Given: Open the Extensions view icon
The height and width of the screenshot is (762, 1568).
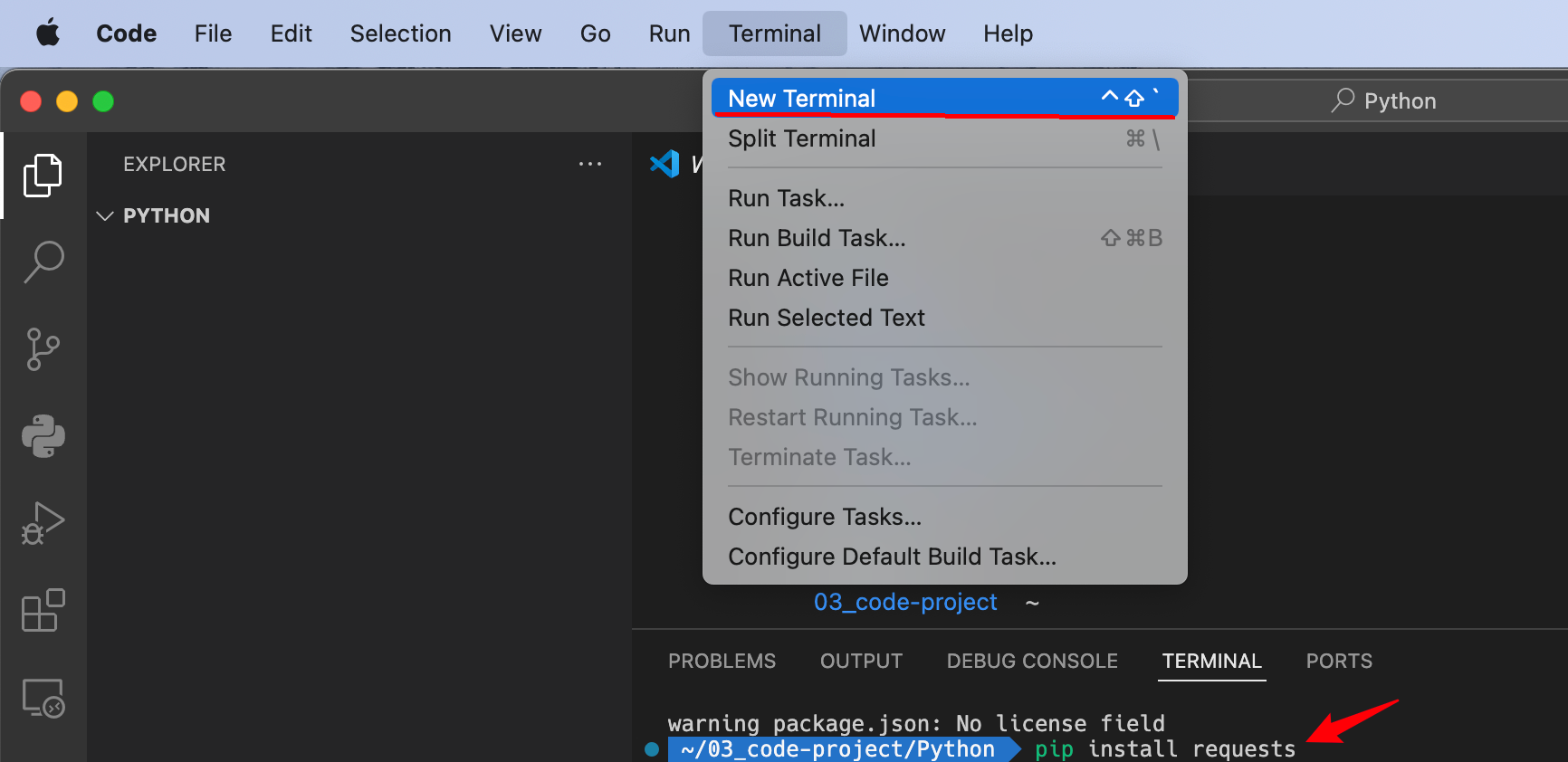Looking at the screenshot, I should coord(43,611).
